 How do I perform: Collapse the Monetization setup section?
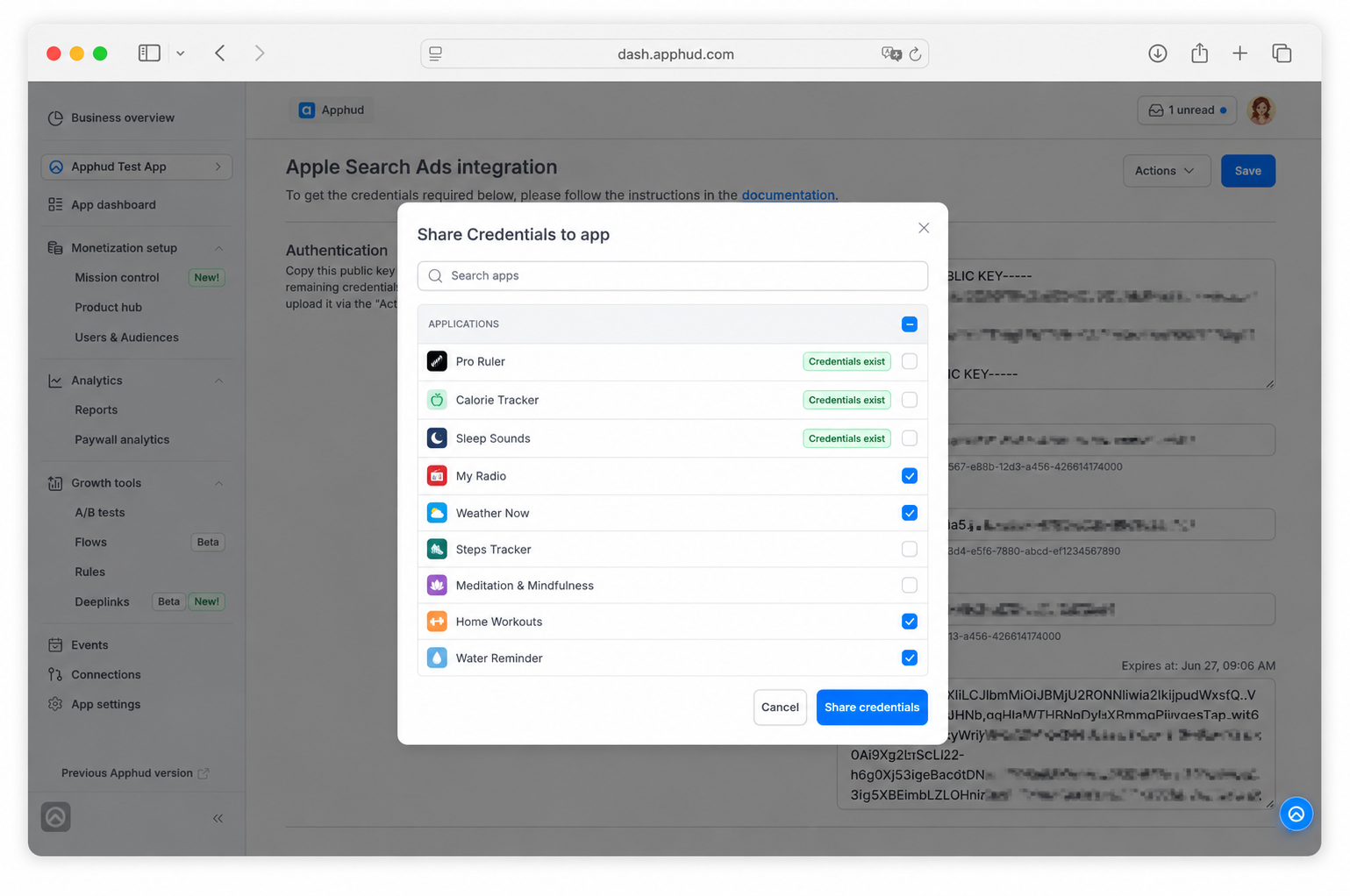click(218, 248)
